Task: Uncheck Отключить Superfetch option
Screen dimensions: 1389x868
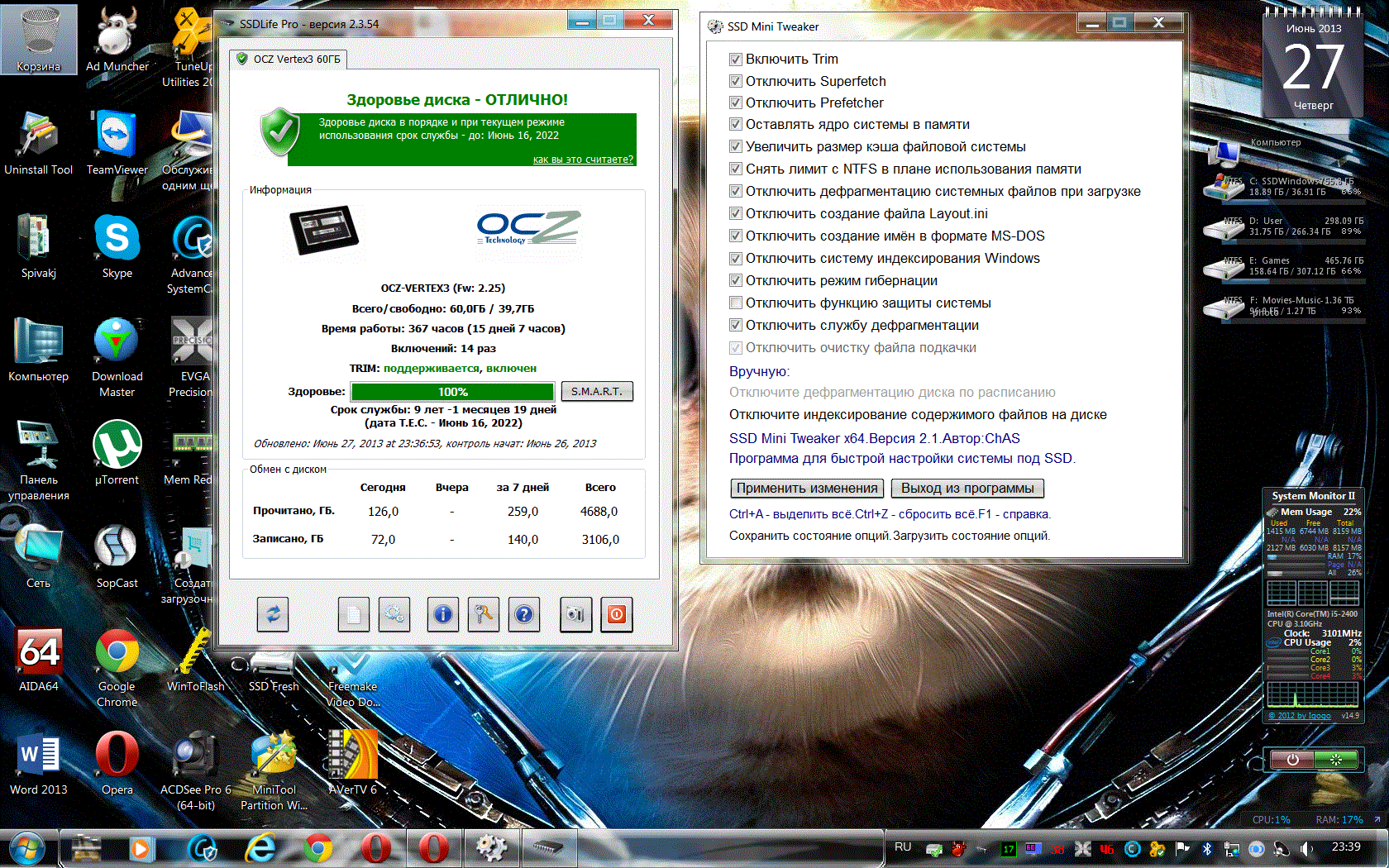Action: pyautogui.click(x=736, y=81)
